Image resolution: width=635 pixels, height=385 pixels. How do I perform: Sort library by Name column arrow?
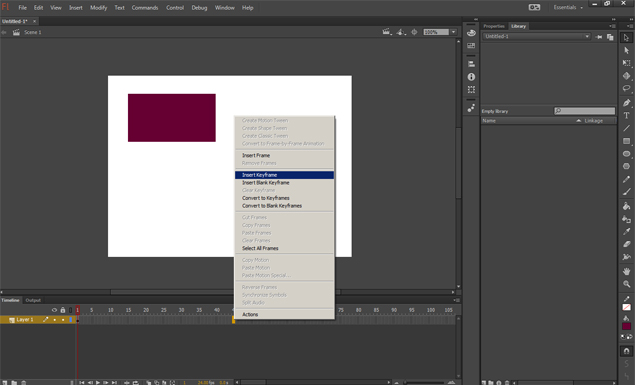[578, 121]
